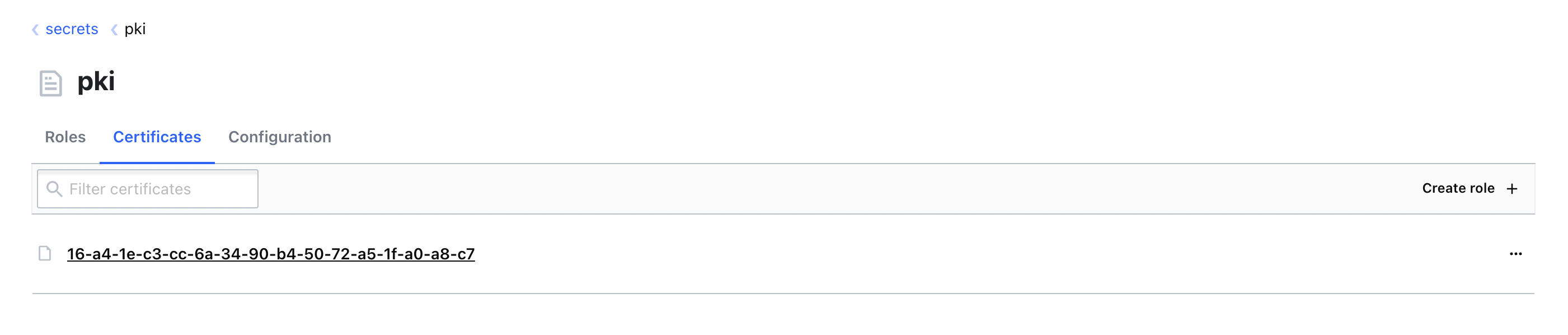This screenshot has height=335, width=1568.
Task: Click the pki breadcrumb text
Action: pos(135,29)
